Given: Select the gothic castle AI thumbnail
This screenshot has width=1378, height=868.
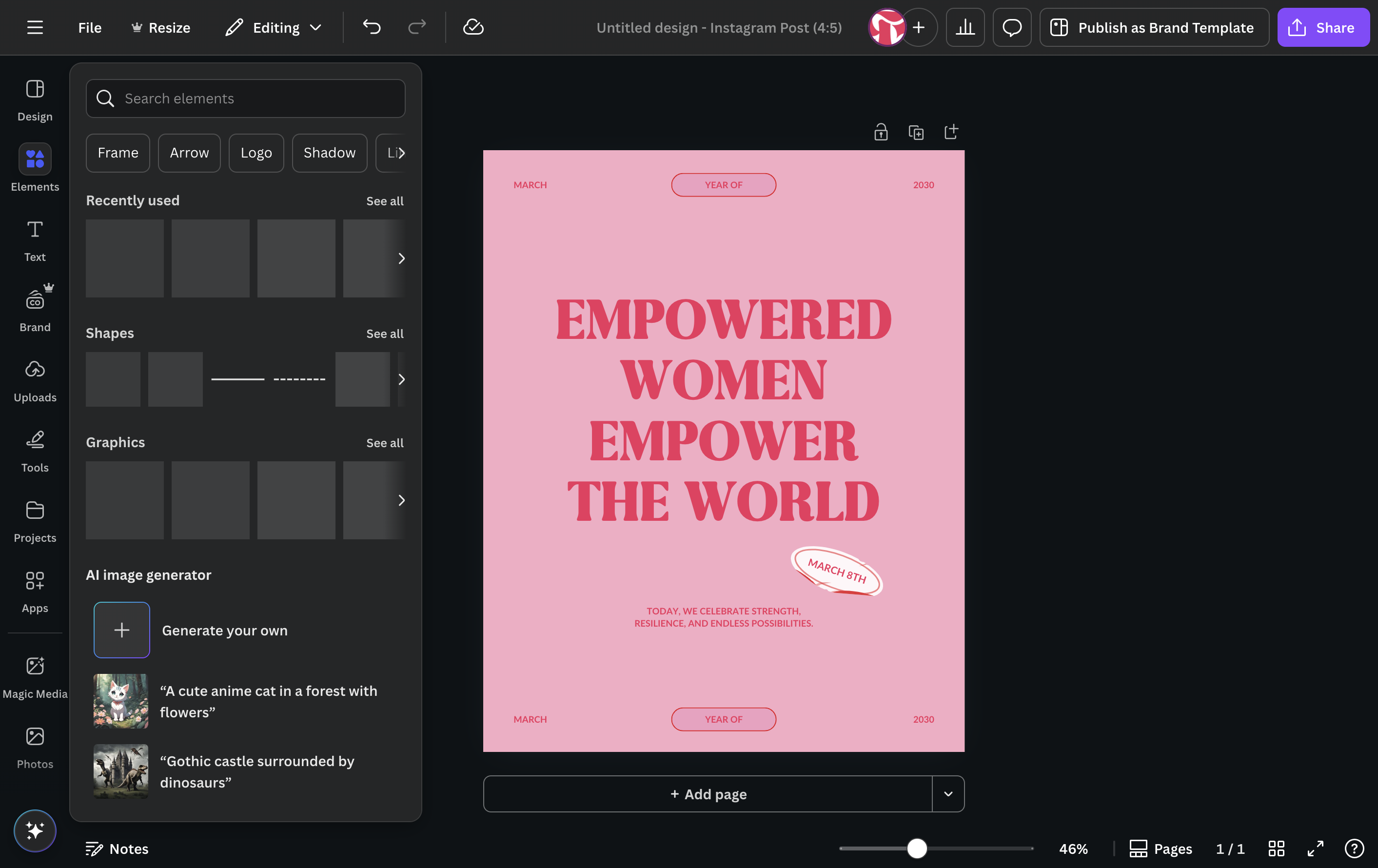Looking at the screenshot, I should (121, 771).
